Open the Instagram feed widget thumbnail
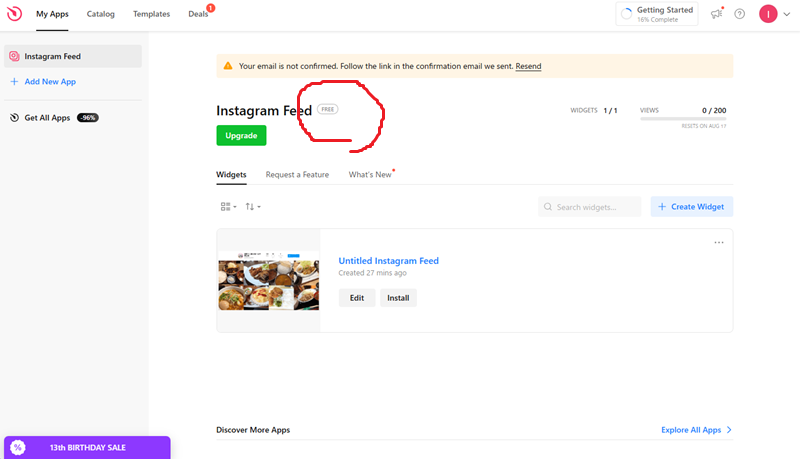Screen dimensions: 800x459 (269, 280)
